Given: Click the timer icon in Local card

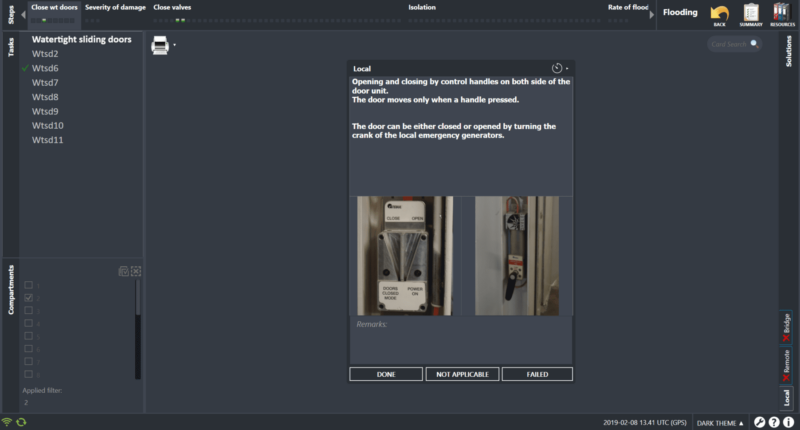Looking at the screenshot, I should [x=557, y=68].
